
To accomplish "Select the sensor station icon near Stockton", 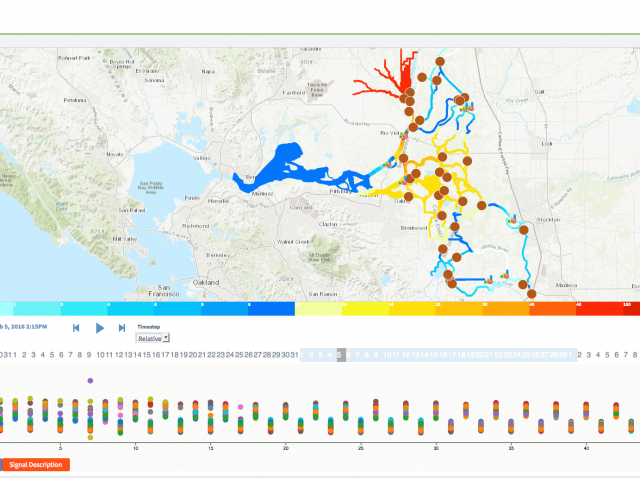I will click(512, 220).
